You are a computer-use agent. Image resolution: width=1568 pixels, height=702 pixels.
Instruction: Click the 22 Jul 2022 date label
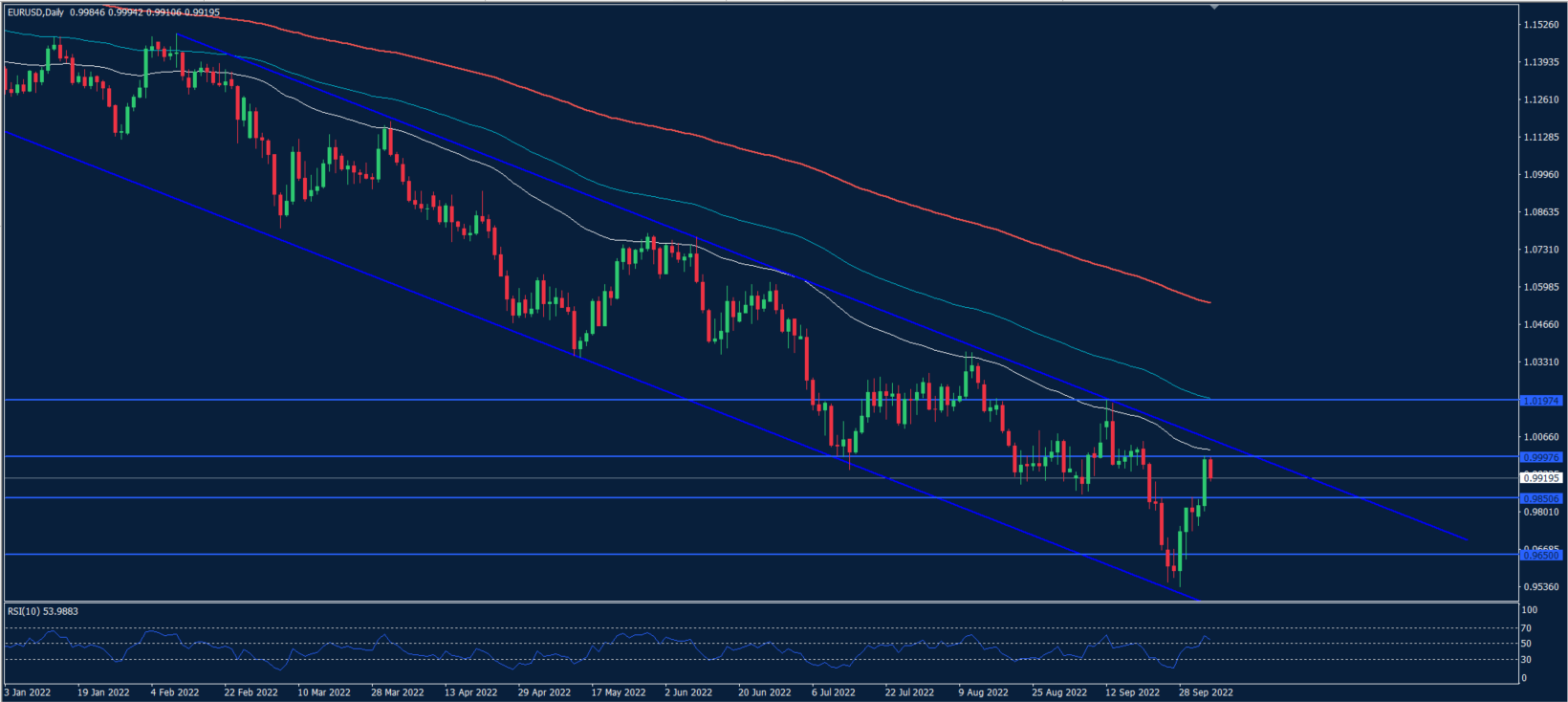[x=909, y=692]
